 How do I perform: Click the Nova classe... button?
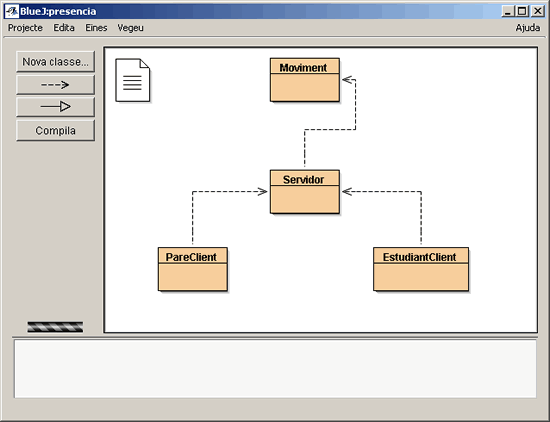[55, 62]
